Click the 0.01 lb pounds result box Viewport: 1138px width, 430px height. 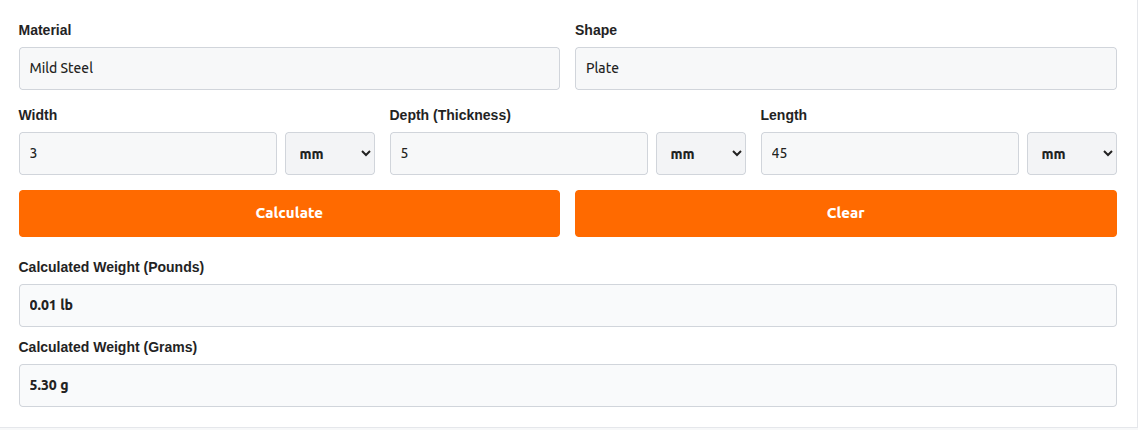pos(567,306)
